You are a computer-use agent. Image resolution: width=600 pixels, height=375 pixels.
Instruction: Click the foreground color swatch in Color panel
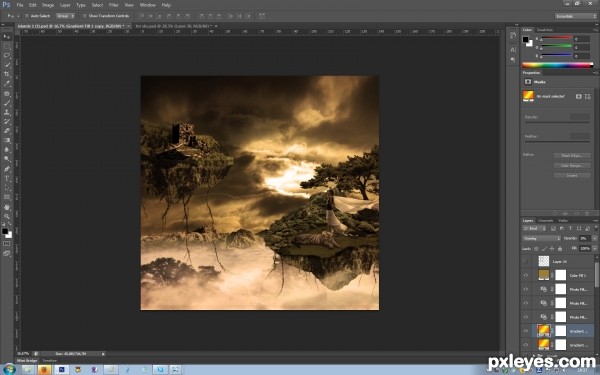pos(526,39)
